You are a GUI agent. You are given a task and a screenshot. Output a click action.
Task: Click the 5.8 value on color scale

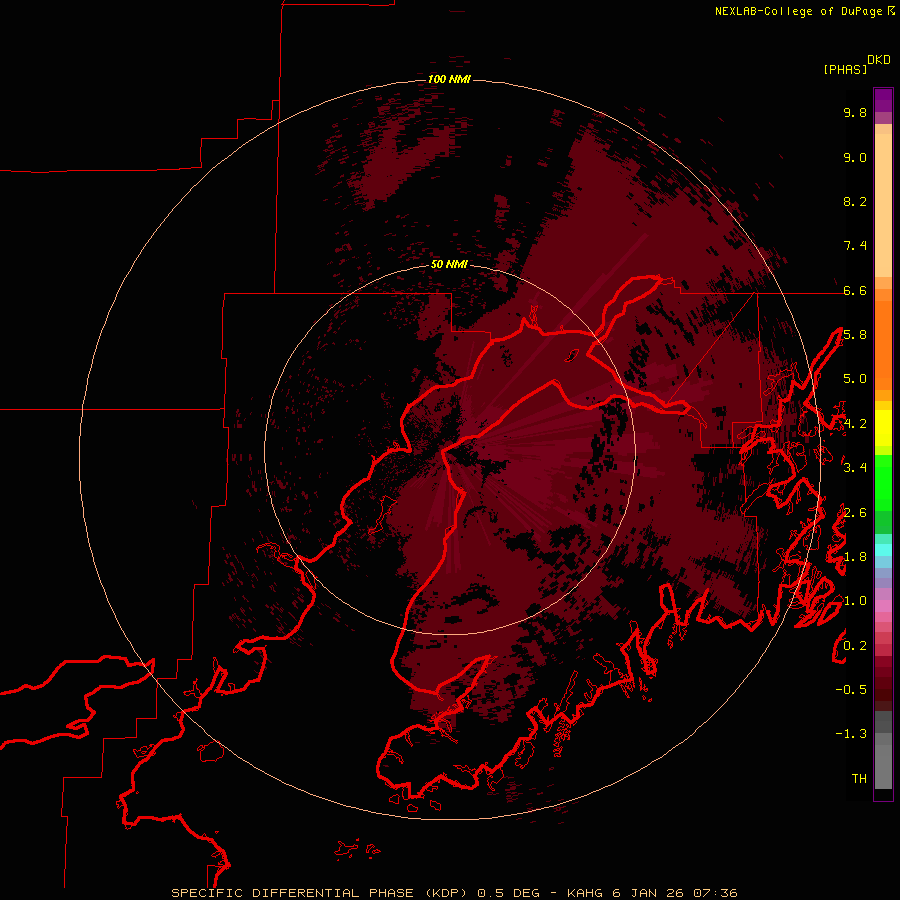(x=855, y=335)
